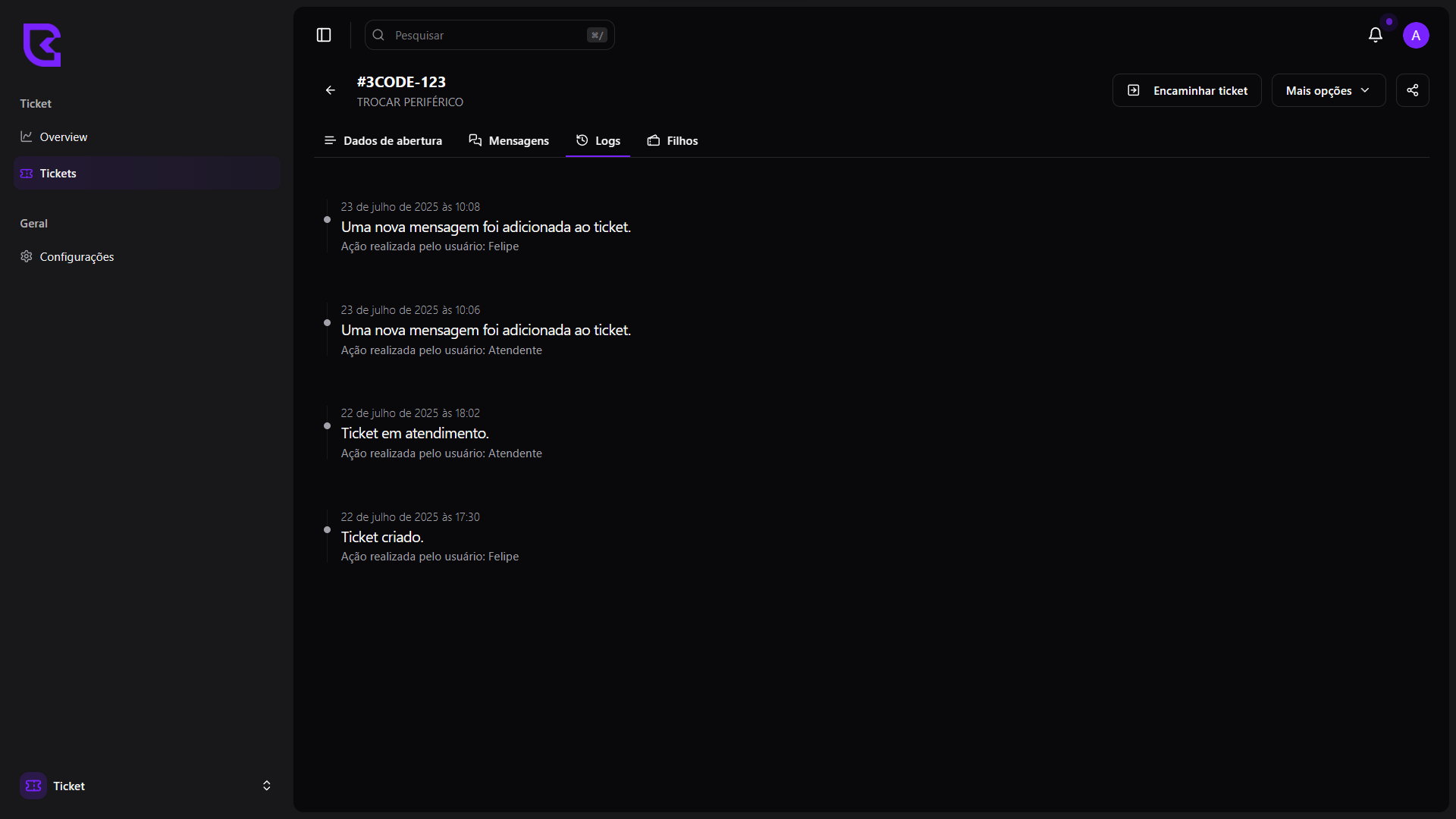
Task: Click the Encaminhar ticket button
Action: pos(1186,90)
